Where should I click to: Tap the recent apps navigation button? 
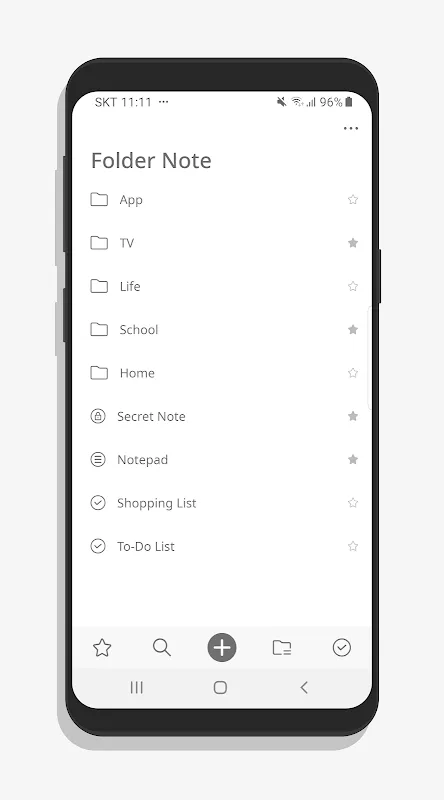point(136,687)
